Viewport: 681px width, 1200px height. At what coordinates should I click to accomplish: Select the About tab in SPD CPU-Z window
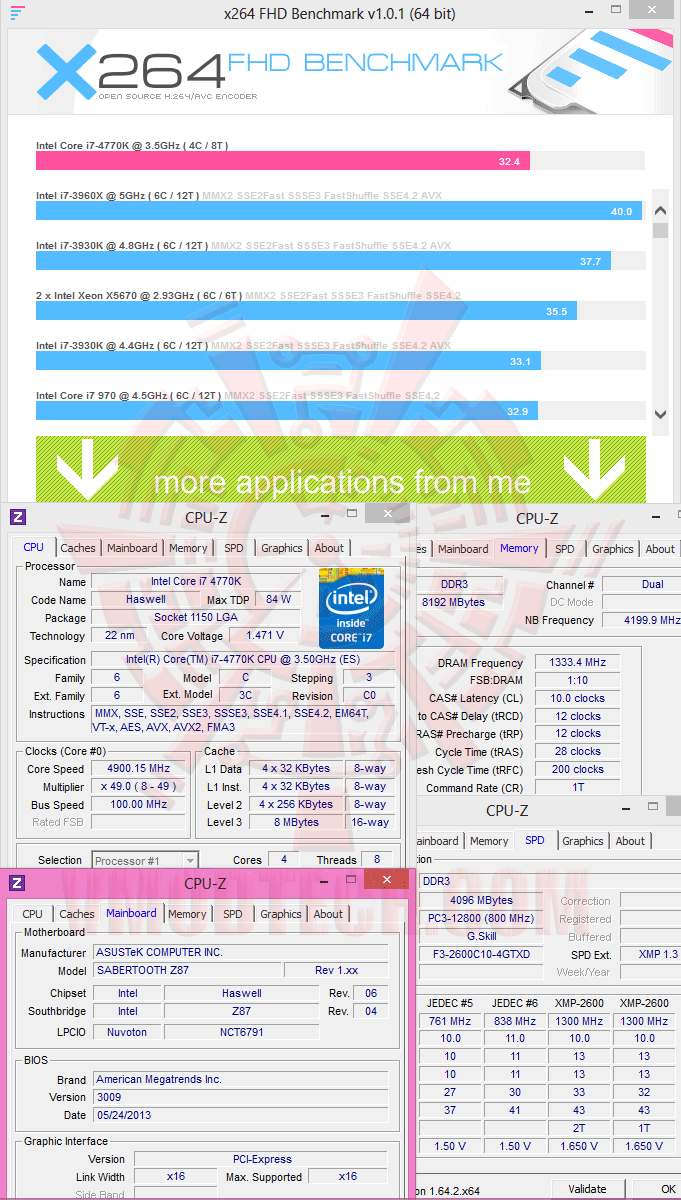click(x=630, y=841)
